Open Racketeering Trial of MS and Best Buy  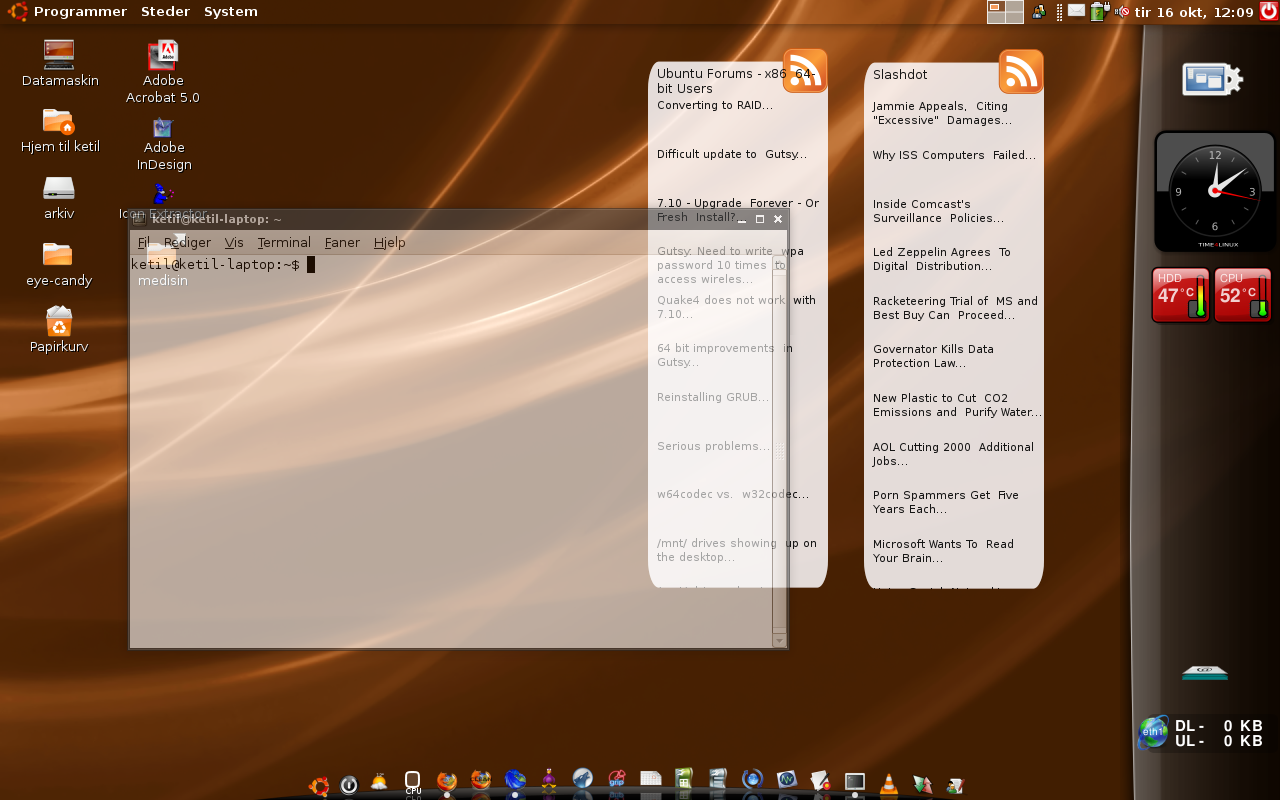955,308
